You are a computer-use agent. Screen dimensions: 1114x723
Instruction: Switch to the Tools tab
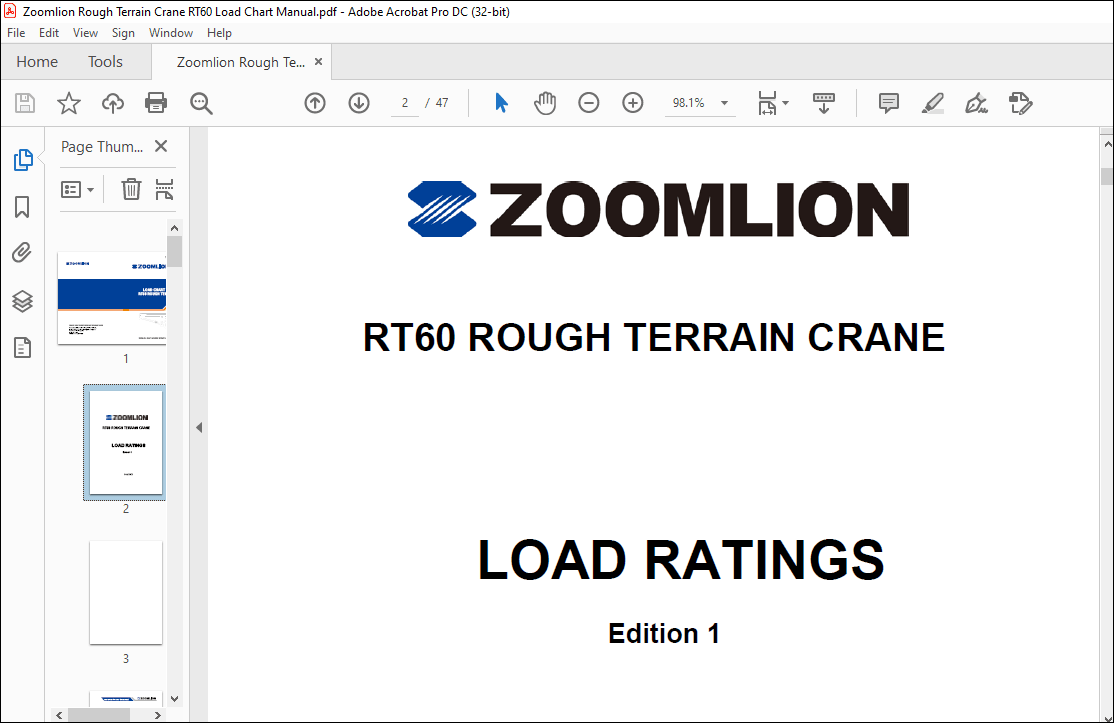pos(105,61)
